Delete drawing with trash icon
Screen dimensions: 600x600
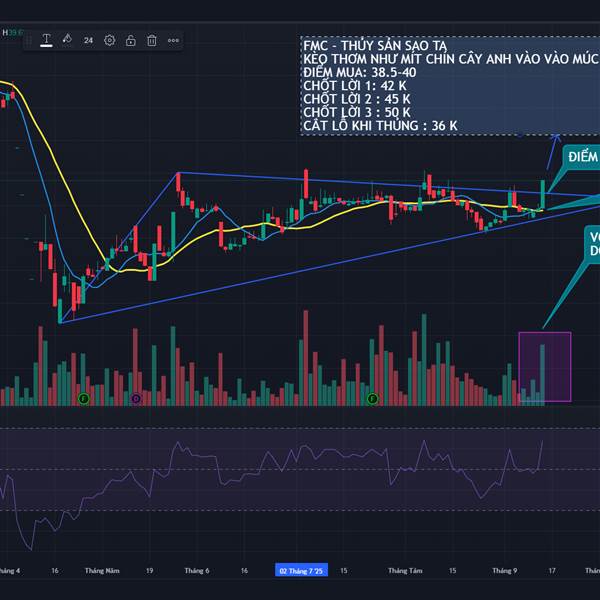click(x=152, y=40)
